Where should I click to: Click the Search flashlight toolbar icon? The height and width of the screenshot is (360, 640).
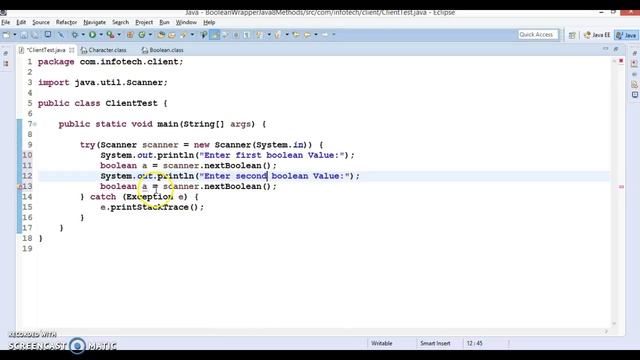click(x=184, y=35)
